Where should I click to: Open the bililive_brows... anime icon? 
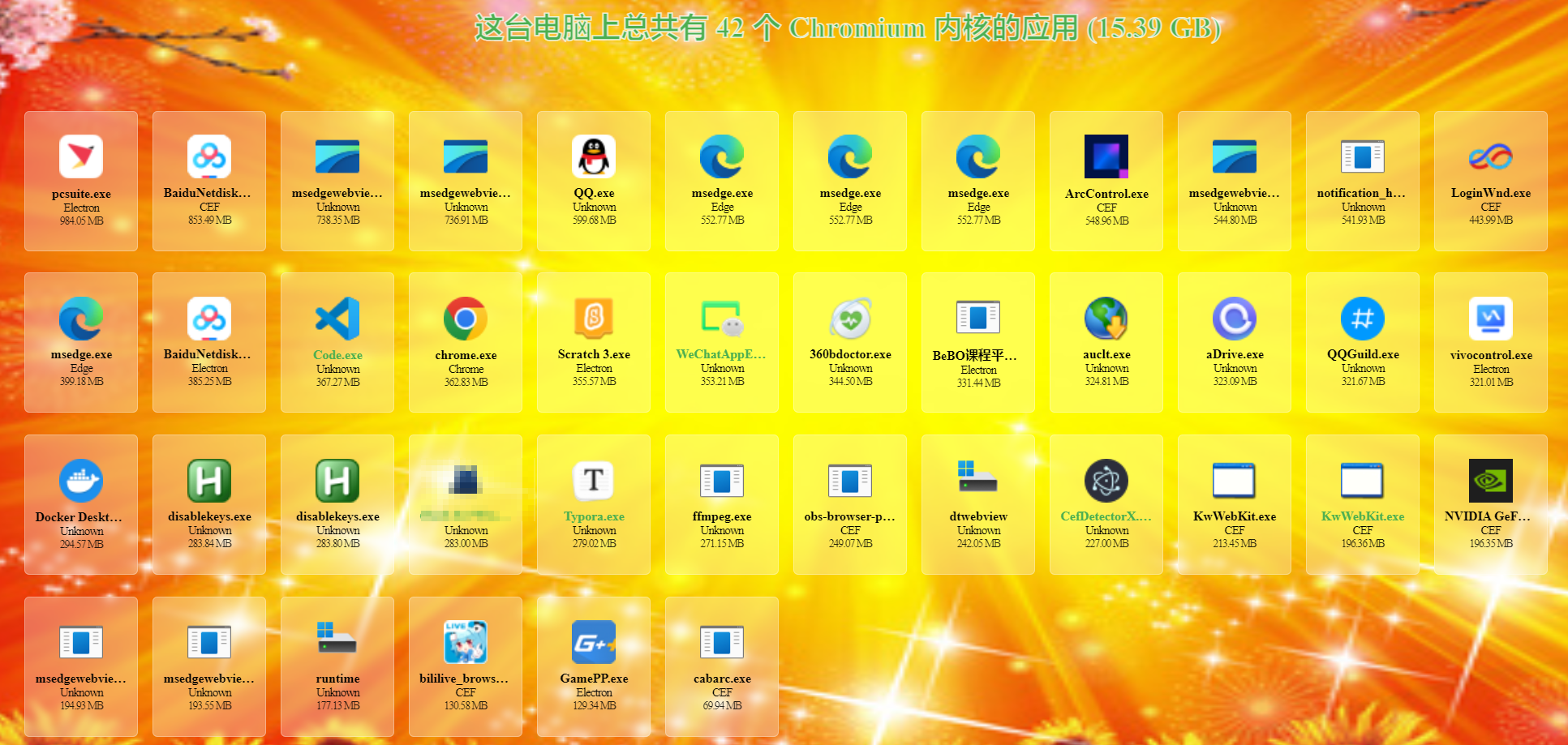click(x=466, y=643)
